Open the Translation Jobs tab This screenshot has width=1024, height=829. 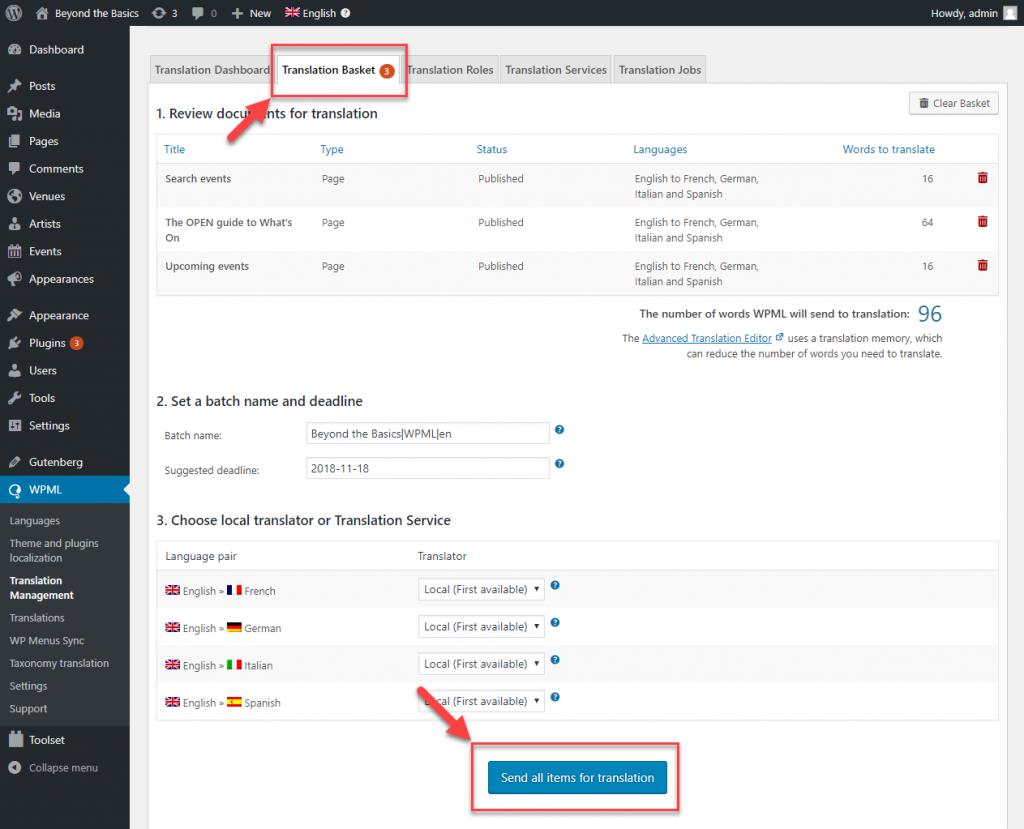pyautogui.click(x=660, y=70)
